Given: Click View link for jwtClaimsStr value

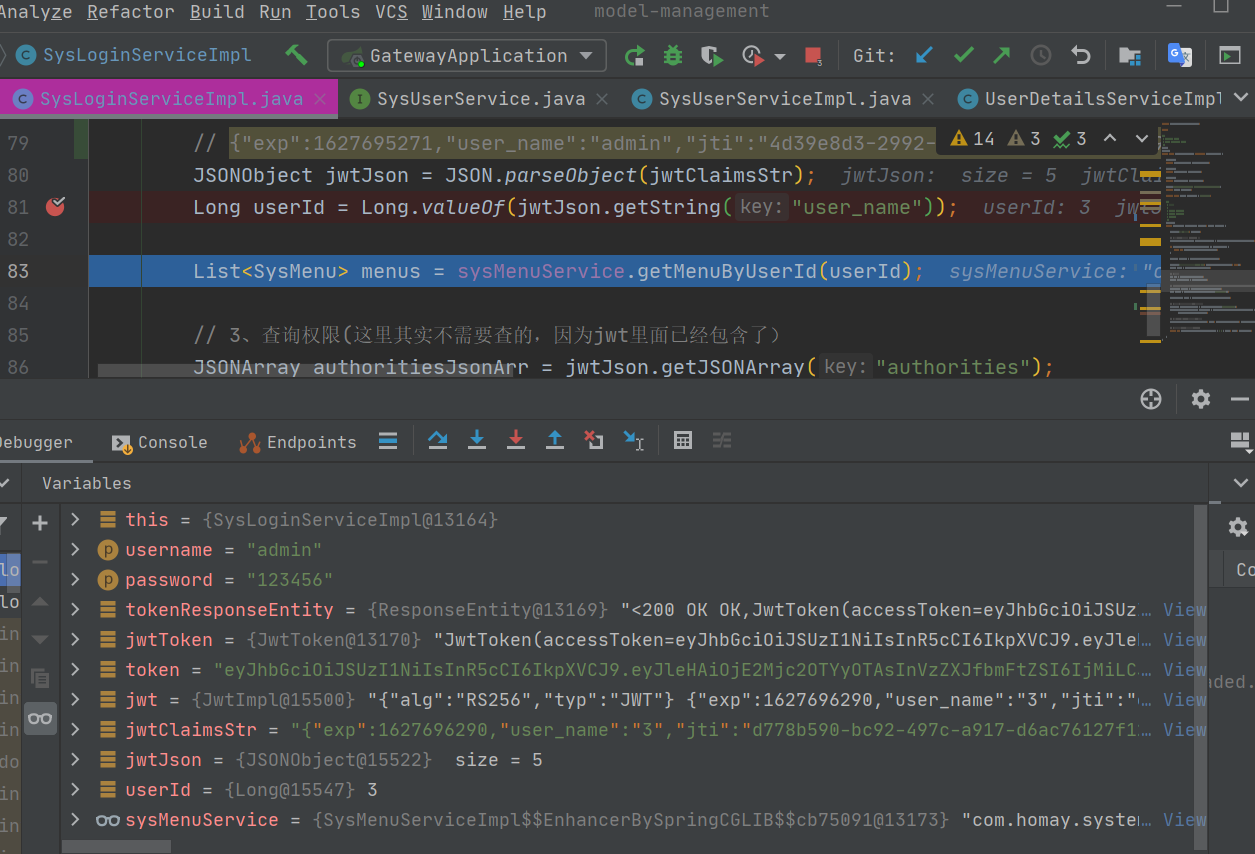Looking at the screenshot, I should coord(1184,730).
